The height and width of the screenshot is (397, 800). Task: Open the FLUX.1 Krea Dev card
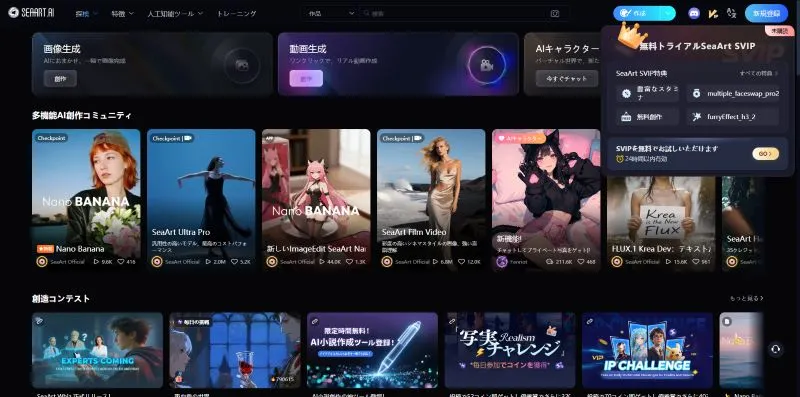pyautogui.click(x=661, y=224)
